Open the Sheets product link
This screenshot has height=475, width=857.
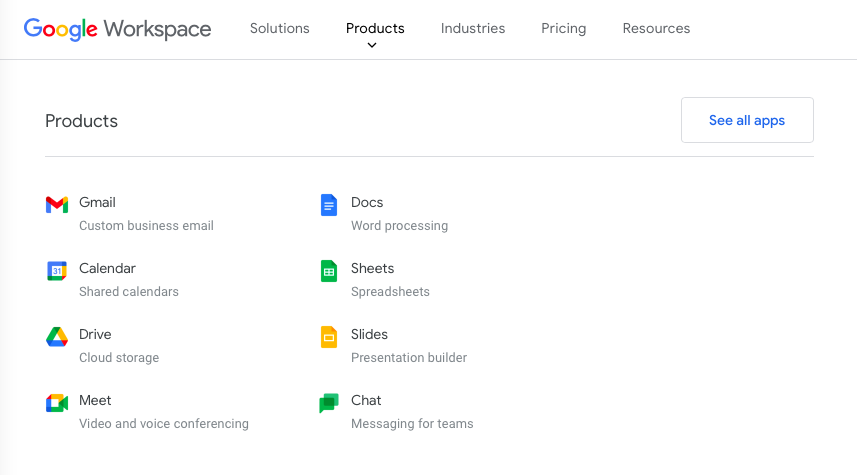(x=372, y=268)
